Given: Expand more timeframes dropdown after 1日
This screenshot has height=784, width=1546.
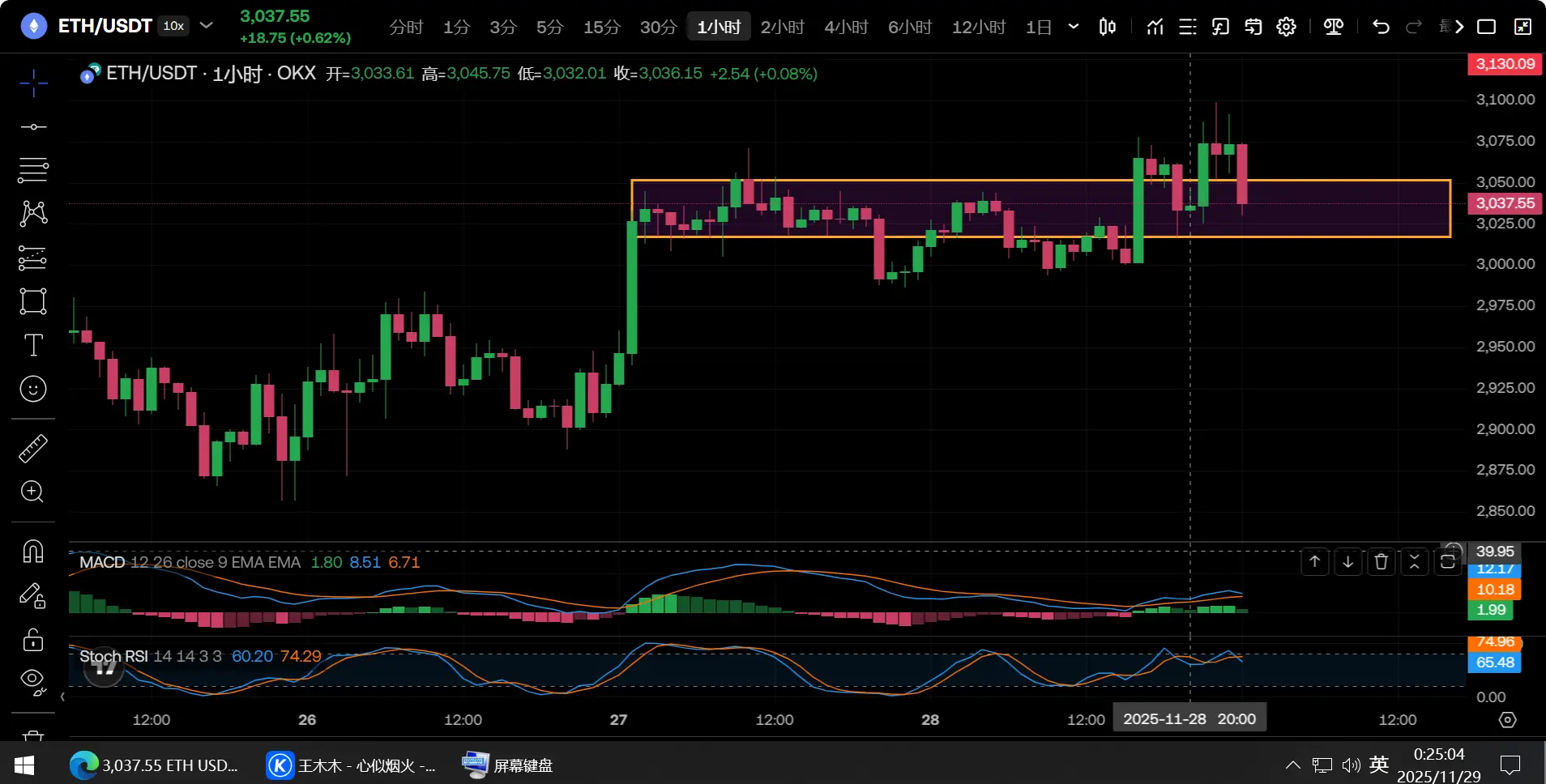Looking at the screenshot, I should point(1074,27).
